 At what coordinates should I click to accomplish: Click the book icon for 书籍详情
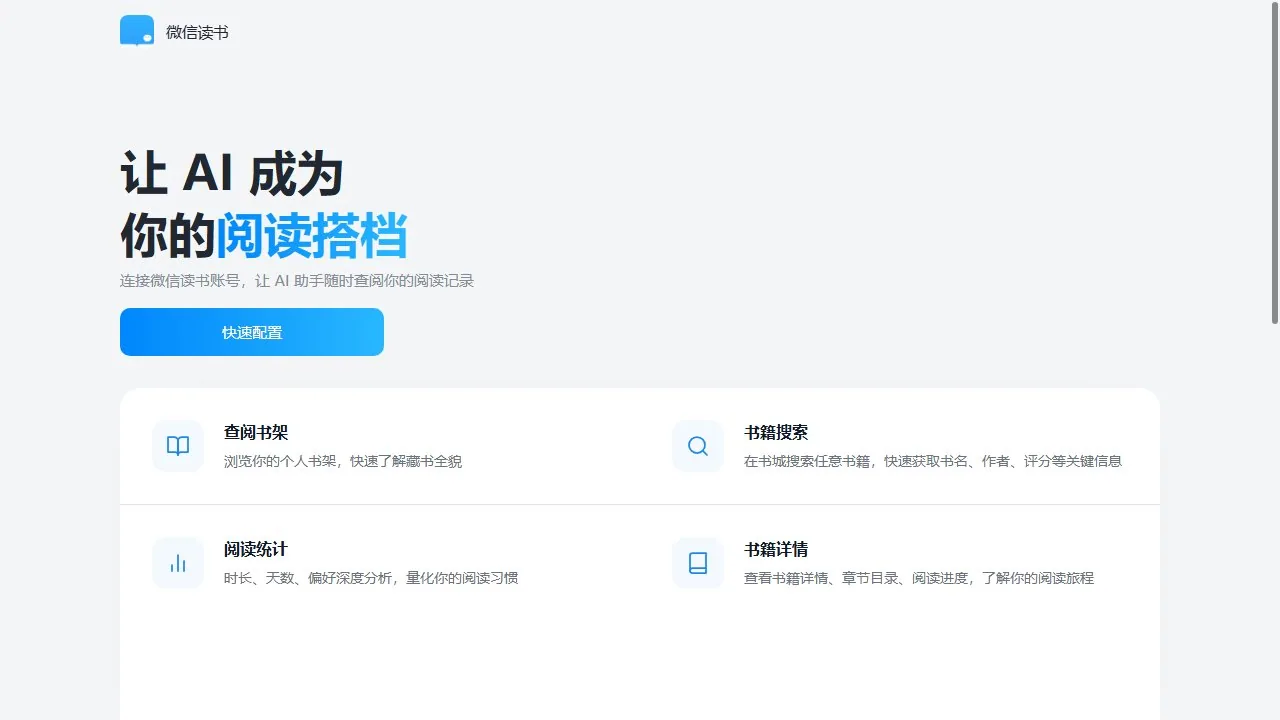point(698,563)
